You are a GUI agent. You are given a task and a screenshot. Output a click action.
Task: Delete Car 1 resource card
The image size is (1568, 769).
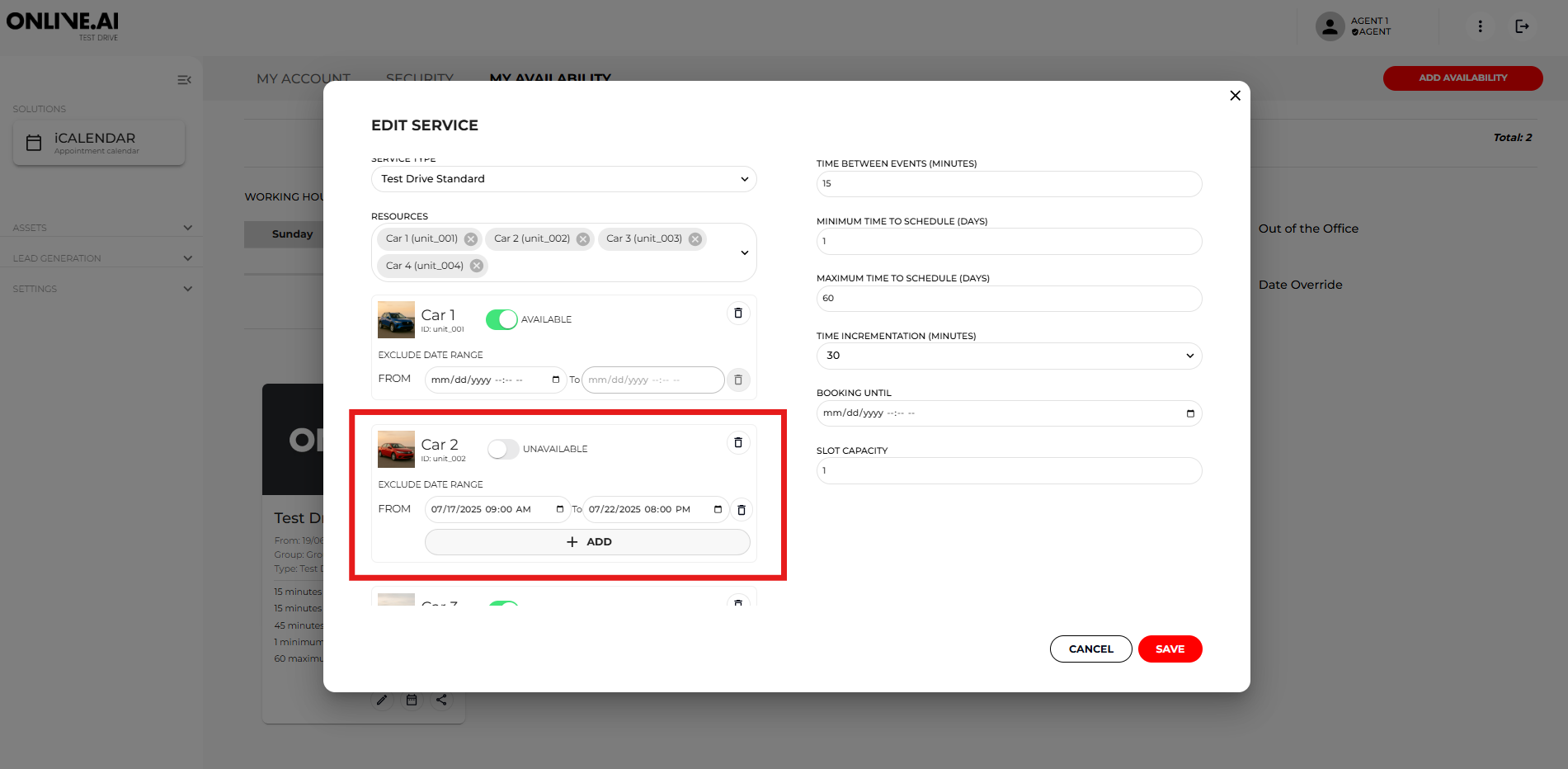pyautogui.click(x=737, y=314)
